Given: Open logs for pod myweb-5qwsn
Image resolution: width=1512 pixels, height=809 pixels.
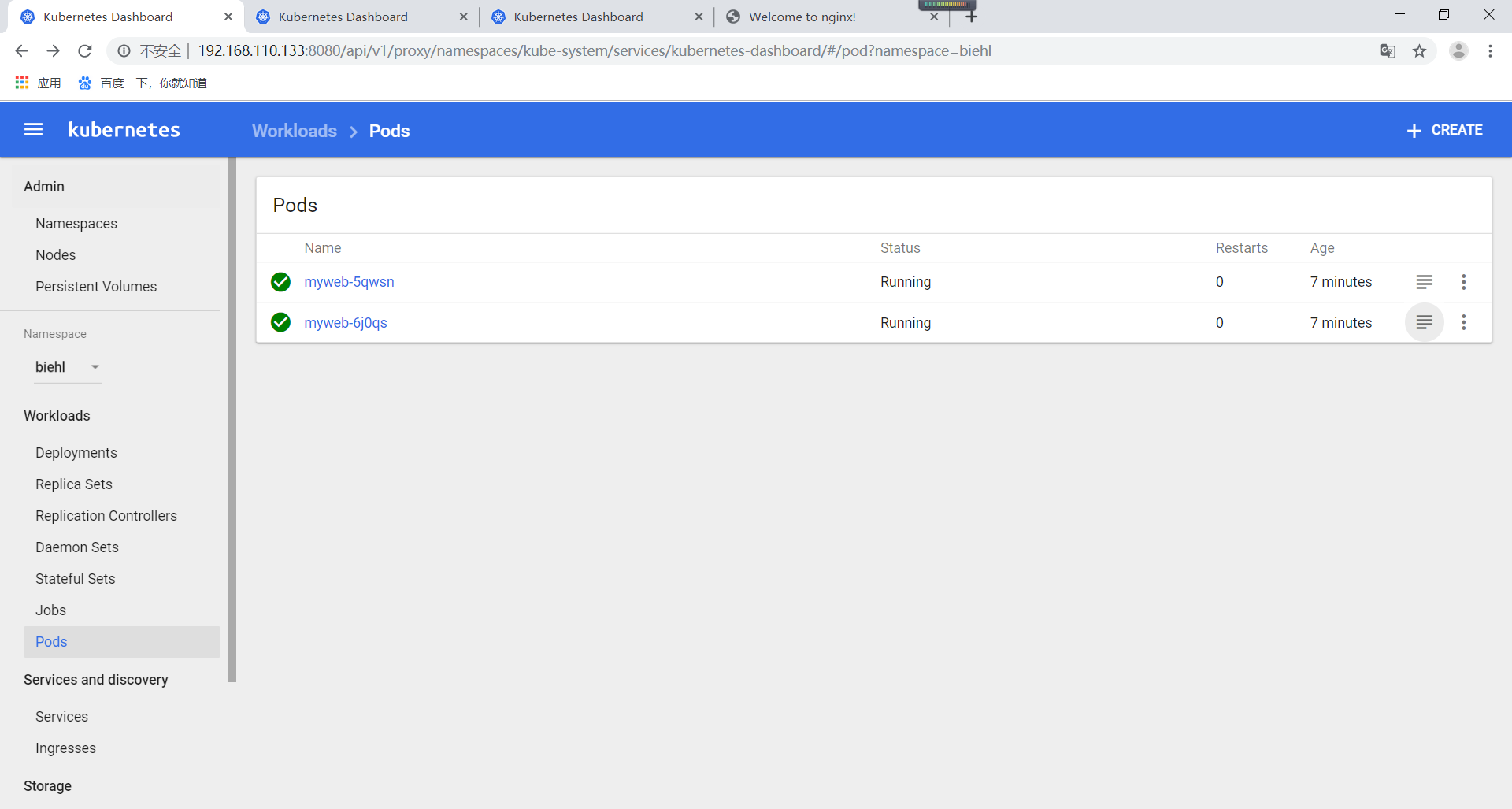Looking at the screenshot, I should pos(1424,282).
